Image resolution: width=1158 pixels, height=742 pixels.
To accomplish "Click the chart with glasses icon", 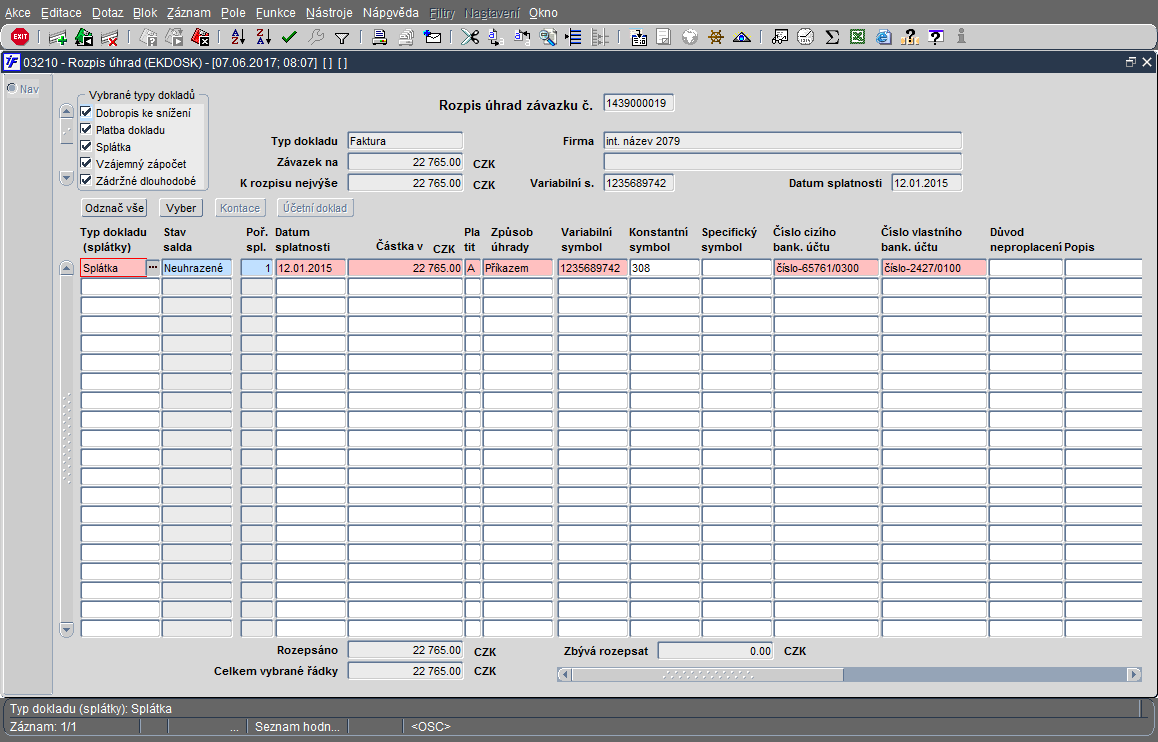I will tap(780, 37).
